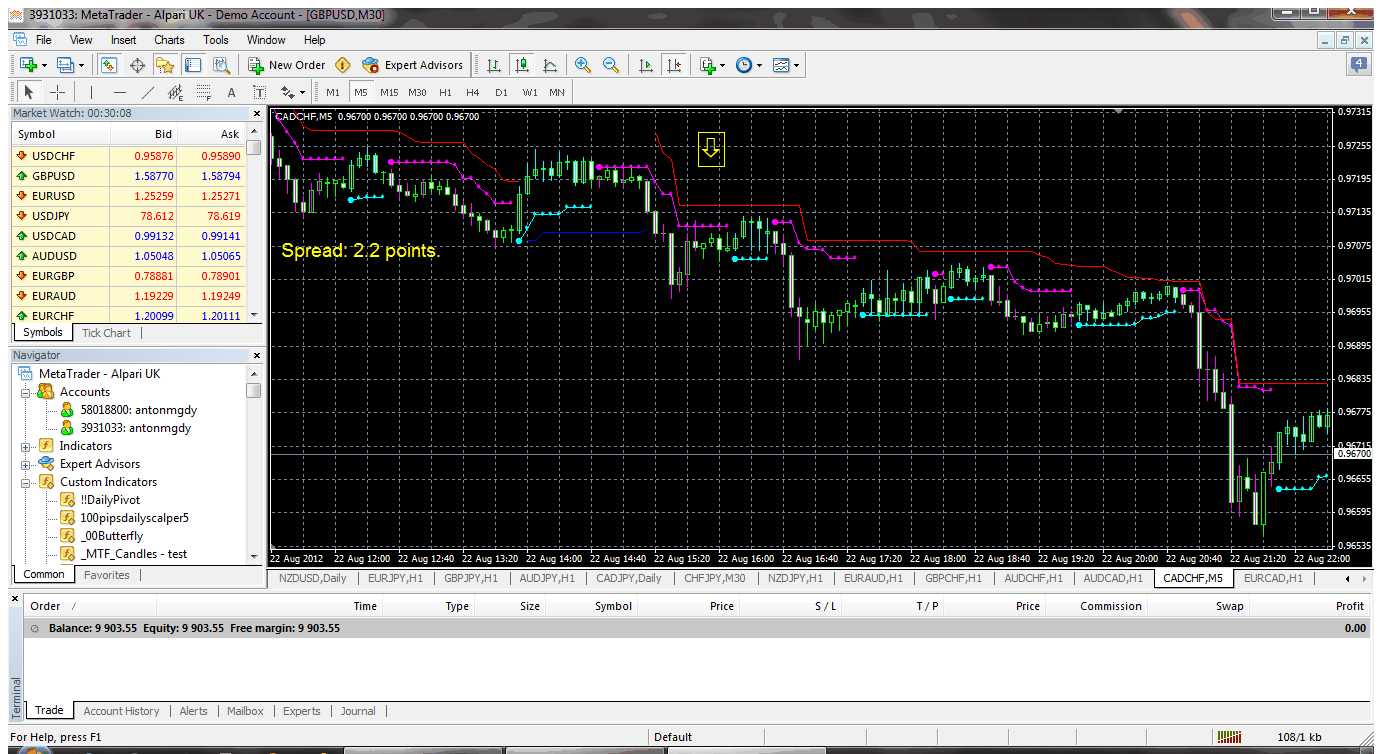Switch chart to Candlesticks icon
The width and height of the screenshot is (1382, 754).
click(522, 65)
